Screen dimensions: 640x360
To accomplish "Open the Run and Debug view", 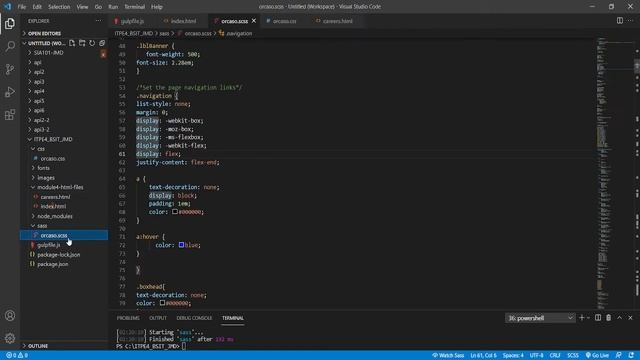I will (x=10, y=92).
